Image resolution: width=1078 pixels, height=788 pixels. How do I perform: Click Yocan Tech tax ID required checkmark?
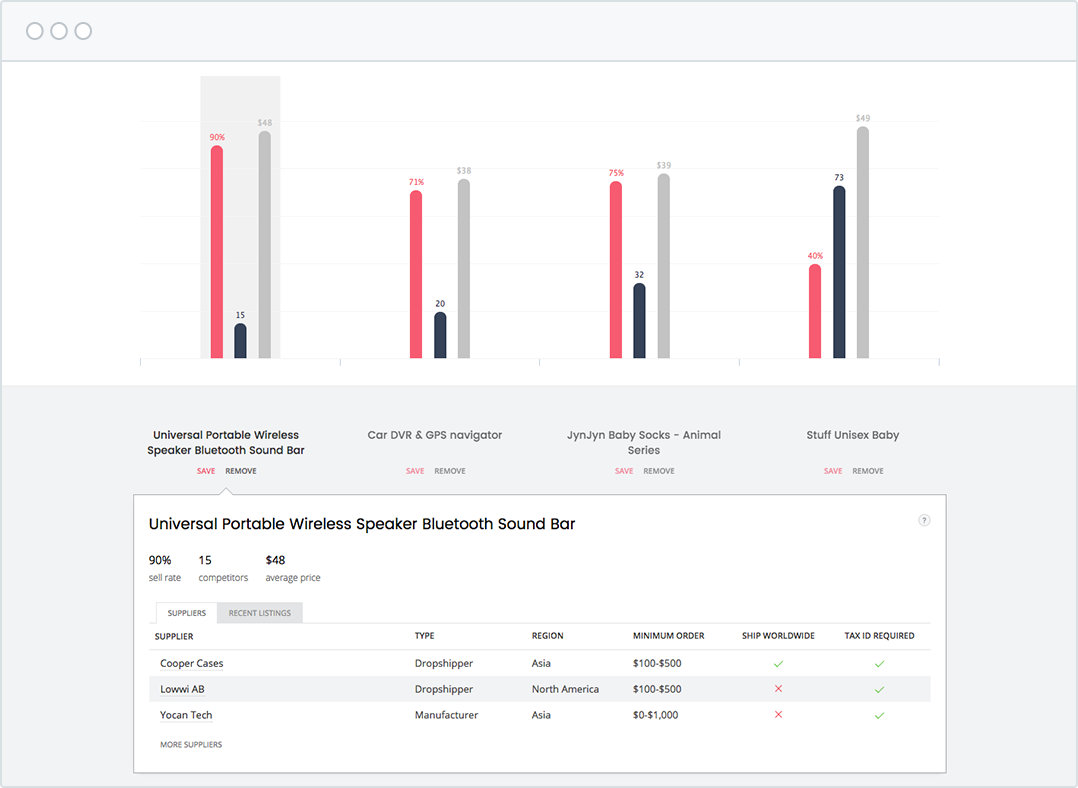[x=879, y=715]
